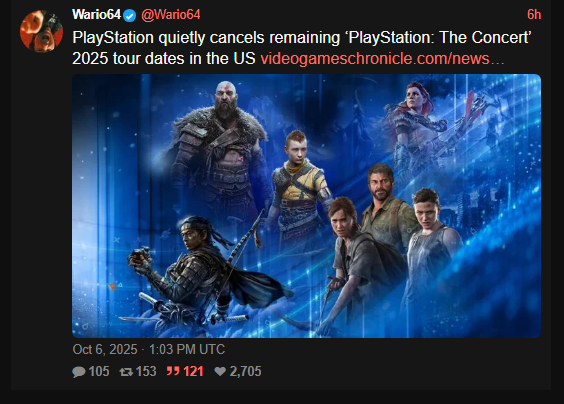This screenshot has width=564, height=404.
Task: Click the blue verified checkmark badge
Action: point(129,15)
